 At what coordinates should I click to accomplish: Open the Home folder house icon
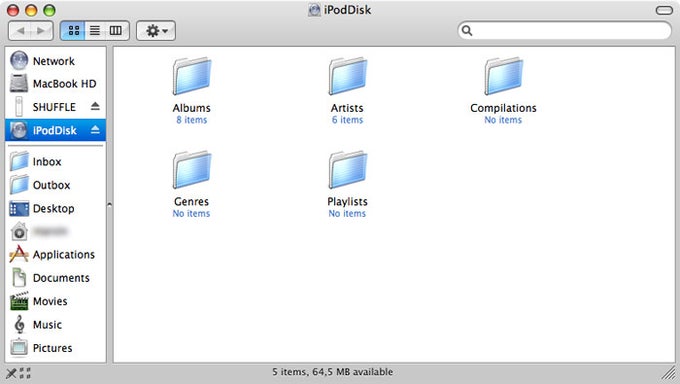[19, 232]
